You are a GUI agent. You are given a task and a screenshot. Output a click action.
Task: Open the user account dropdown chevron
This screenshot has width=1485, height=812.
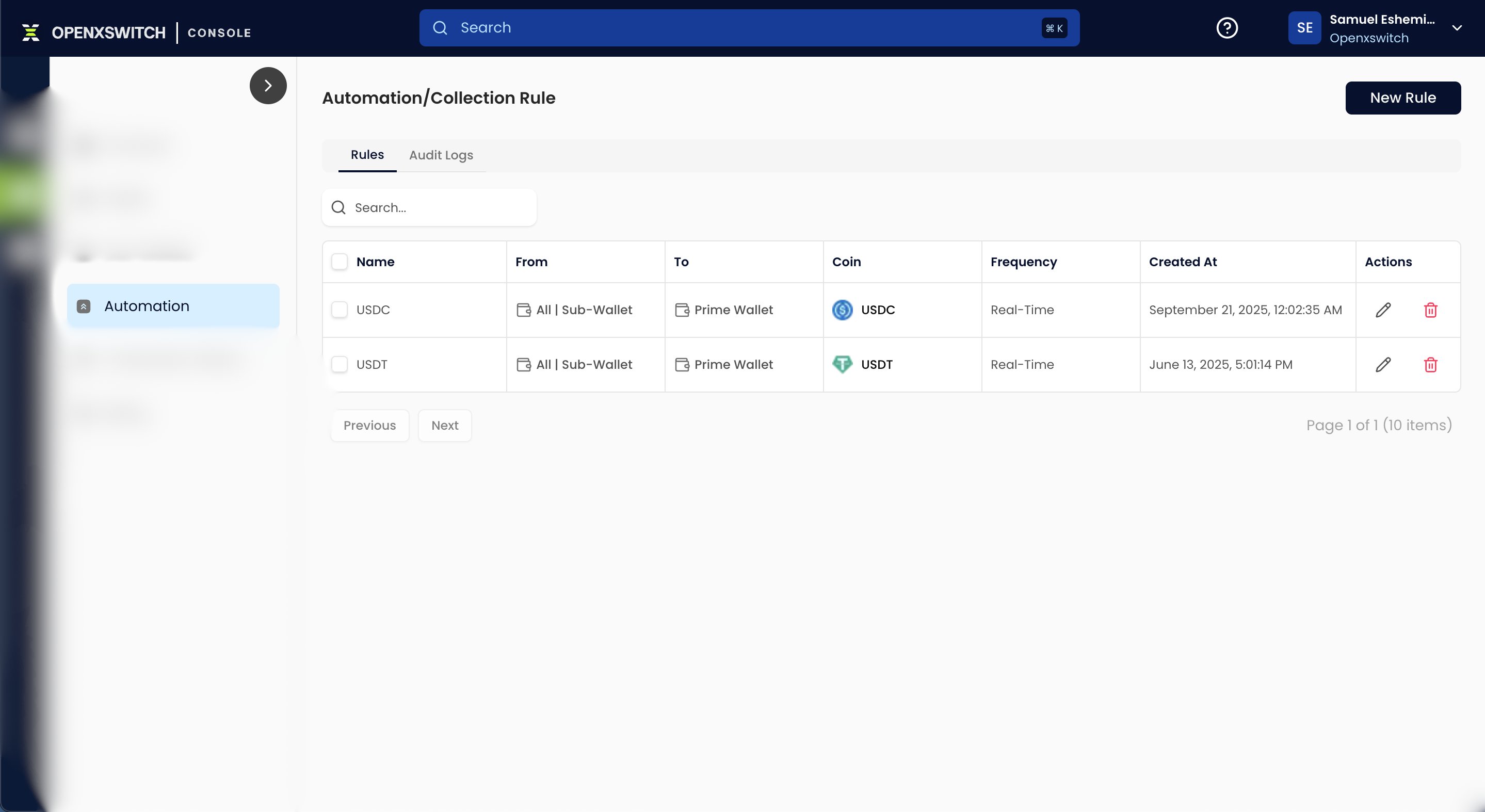pos(1457,28)
